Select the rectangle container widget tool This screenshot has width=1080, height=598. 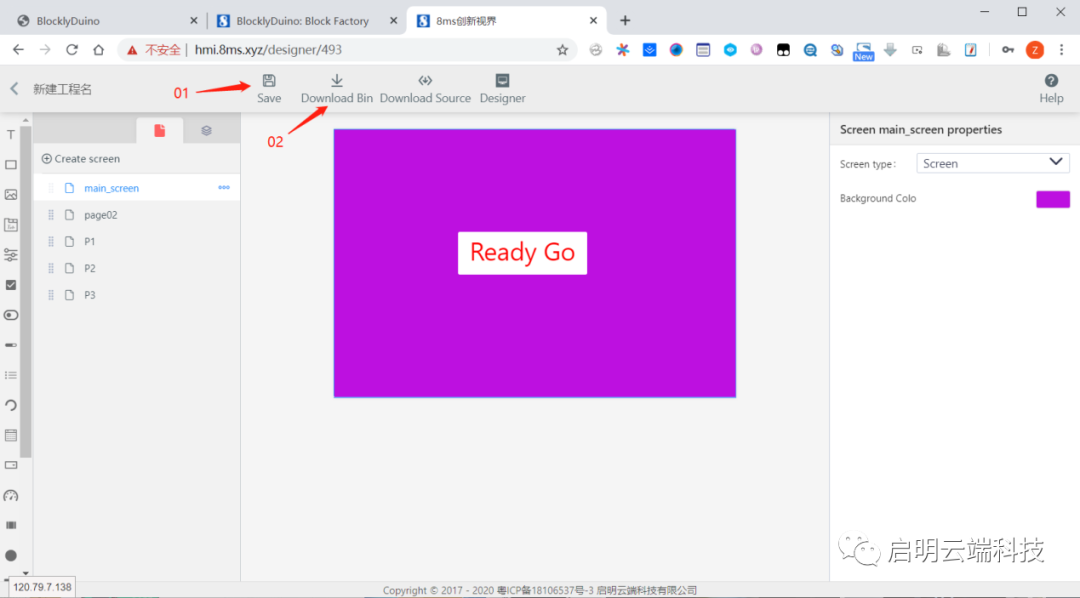click(11, 165)
